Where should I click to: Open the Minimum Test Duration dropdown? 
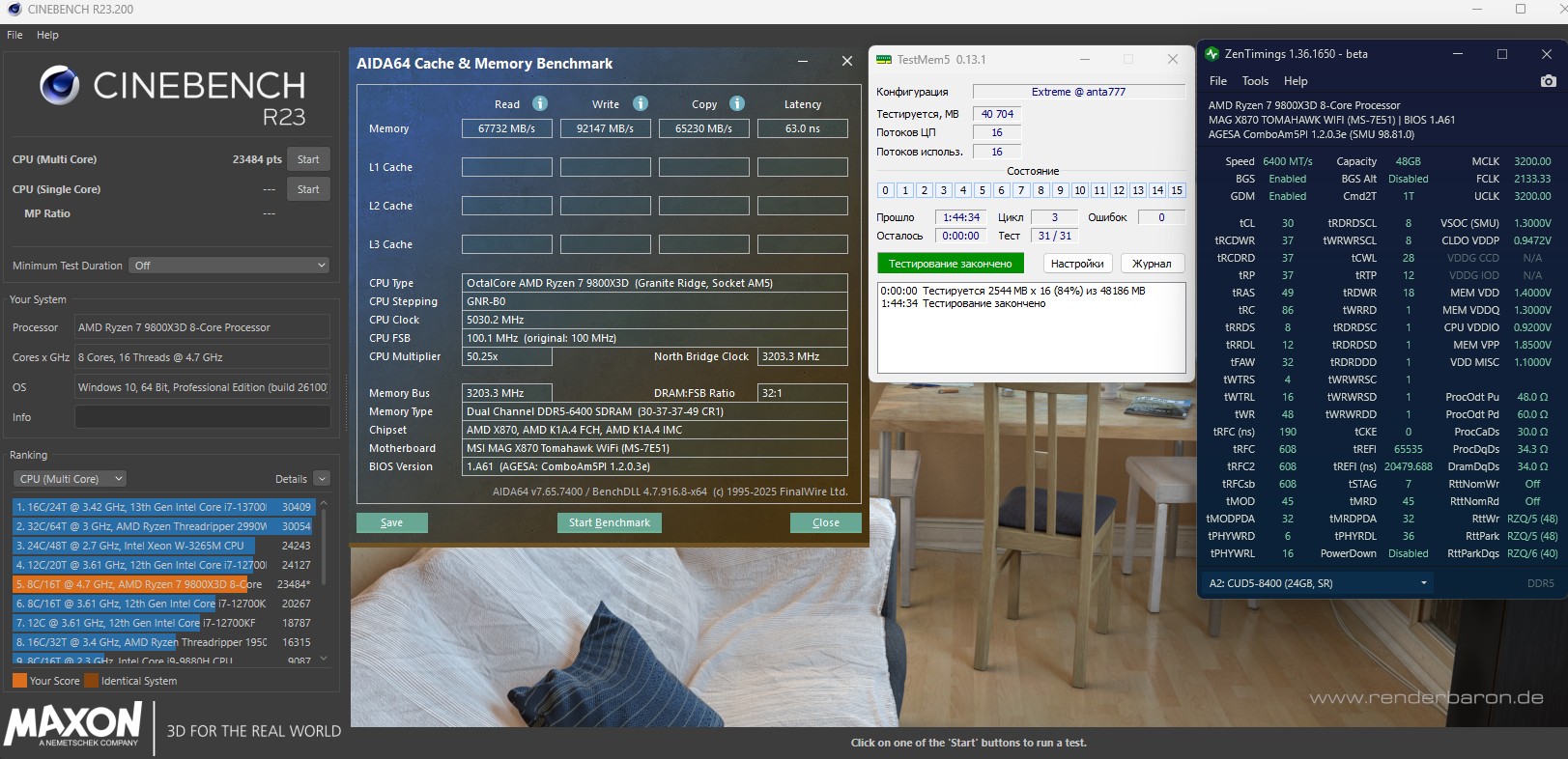[230, 266]
